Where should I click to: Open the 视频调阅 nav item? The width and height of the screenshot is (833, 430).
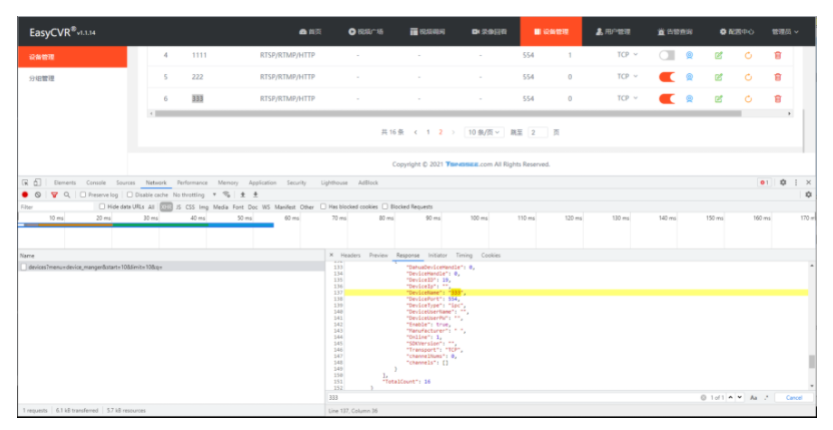pyautogui.click(x=427, y=32)
